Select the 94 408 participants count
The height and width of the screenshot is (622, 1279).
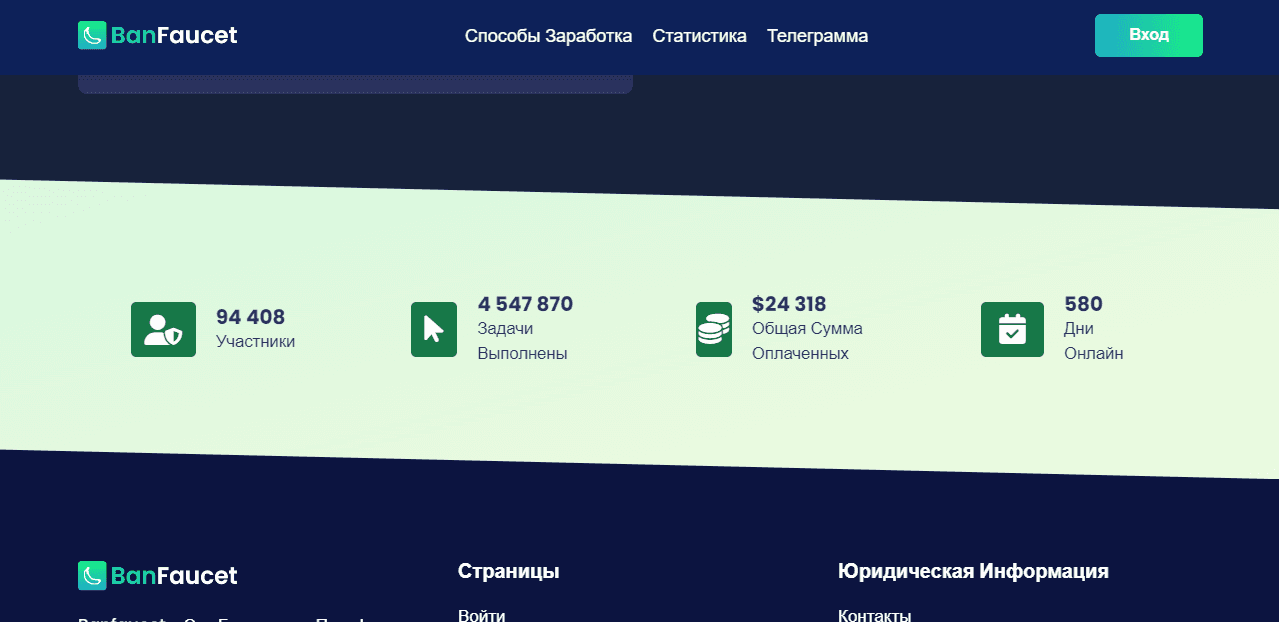pyautogui.click(x=250, y=317)
